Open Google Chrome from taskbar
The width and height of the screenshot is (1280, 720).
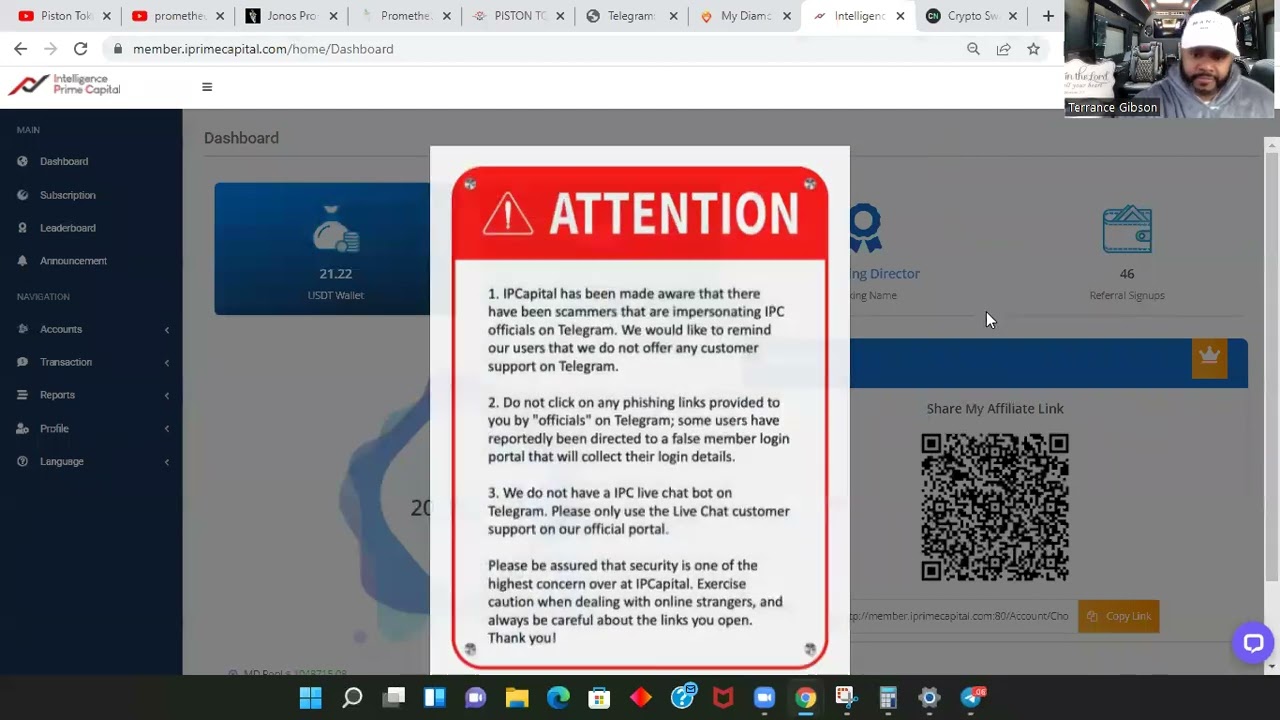coord(805,698)
